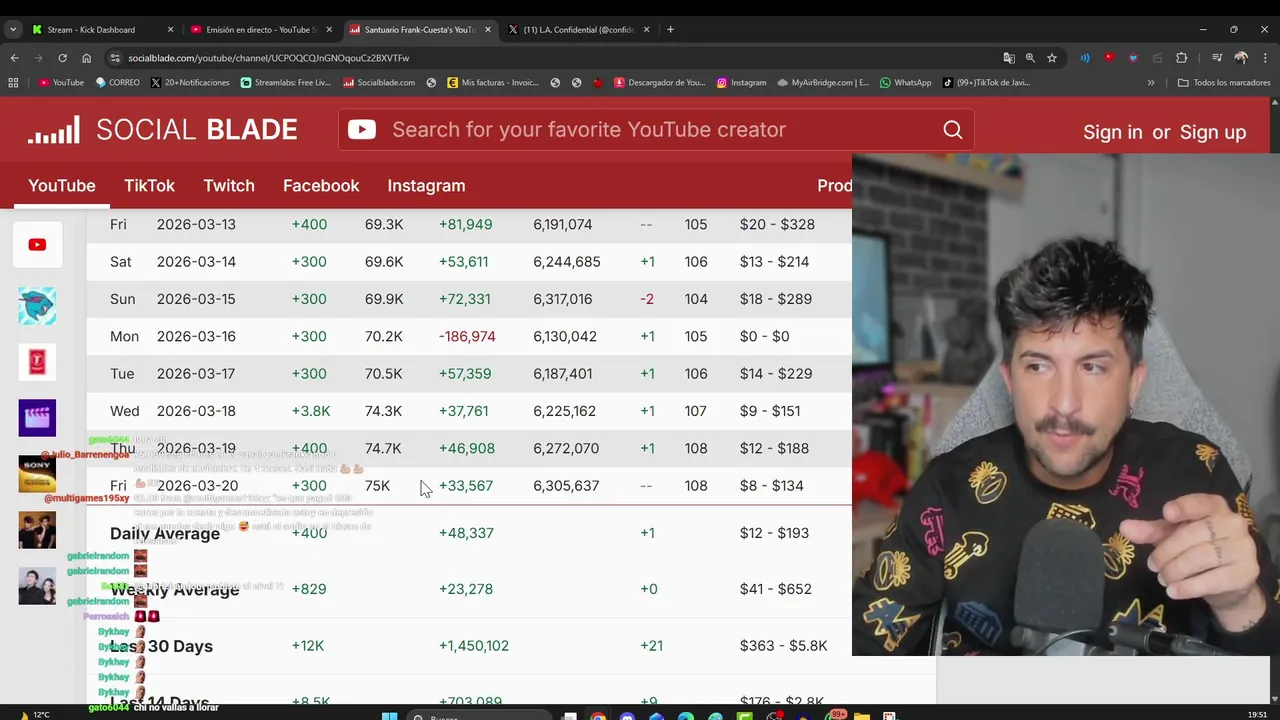1280x720 pixels.
Task: Close the Santuario Frank-Cuesta tab
Action: [x=488, y=30]
